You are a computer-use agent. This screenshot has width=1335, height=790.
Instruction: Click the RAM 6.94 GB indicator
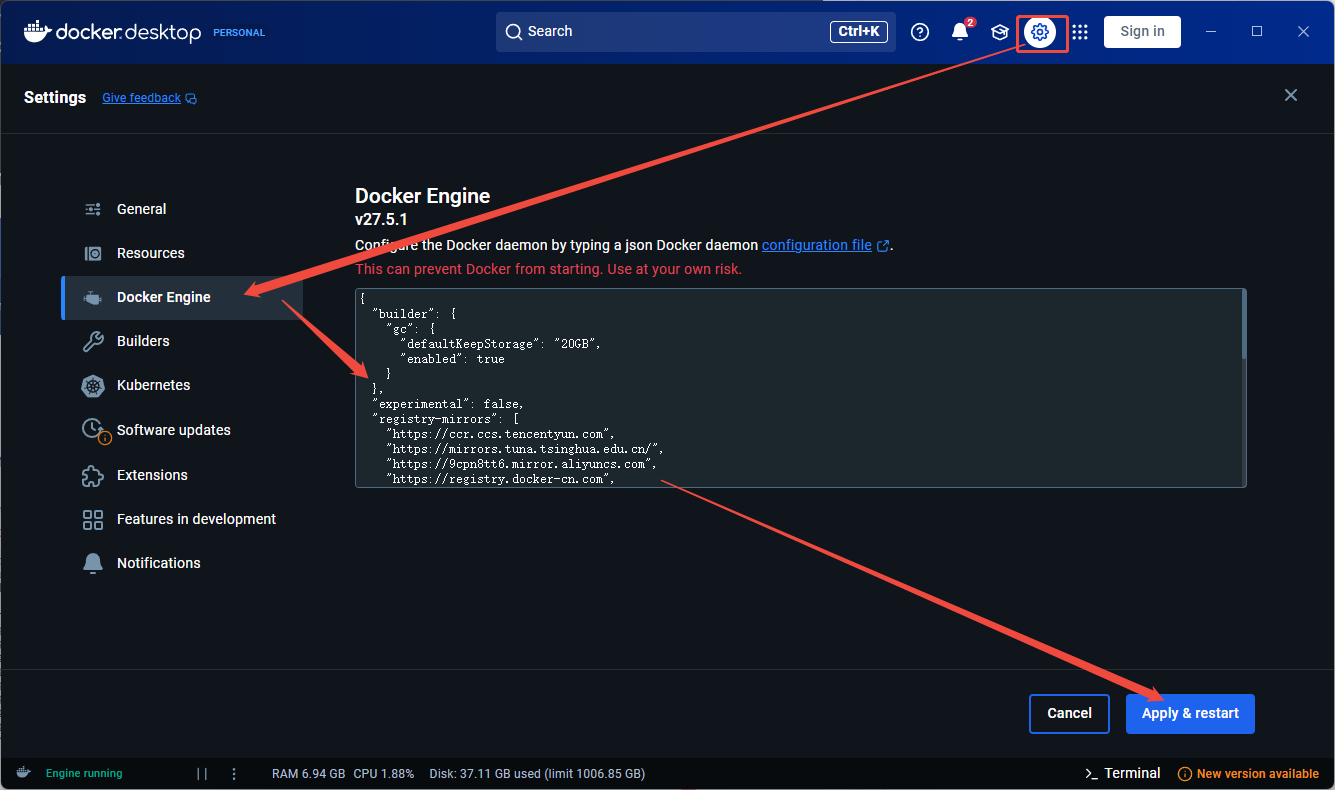308,773
